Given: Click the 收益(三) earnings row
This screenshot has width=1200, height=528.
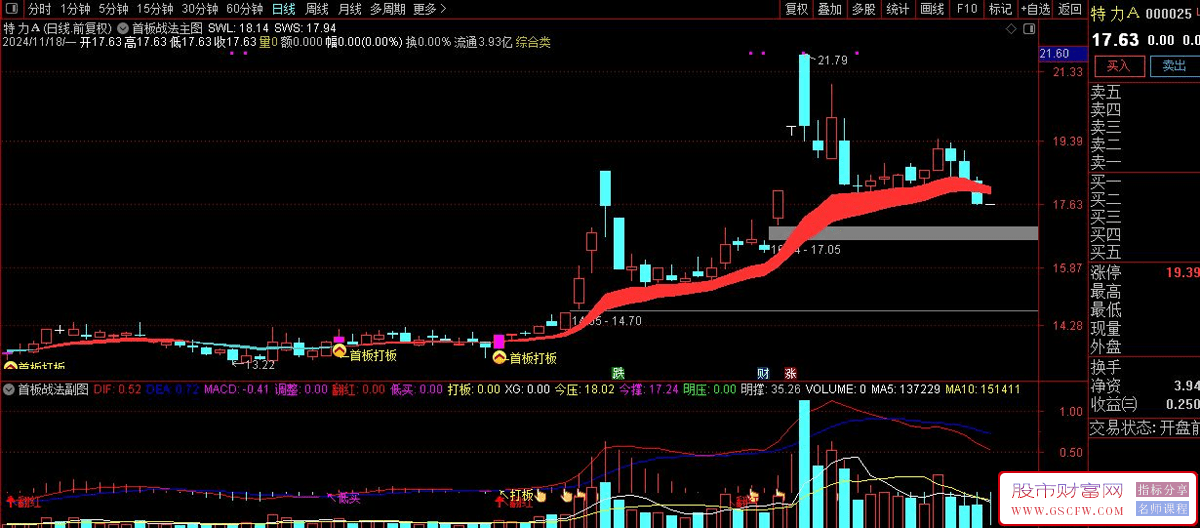Looking at the screenshot, I should coord(1145,404).
